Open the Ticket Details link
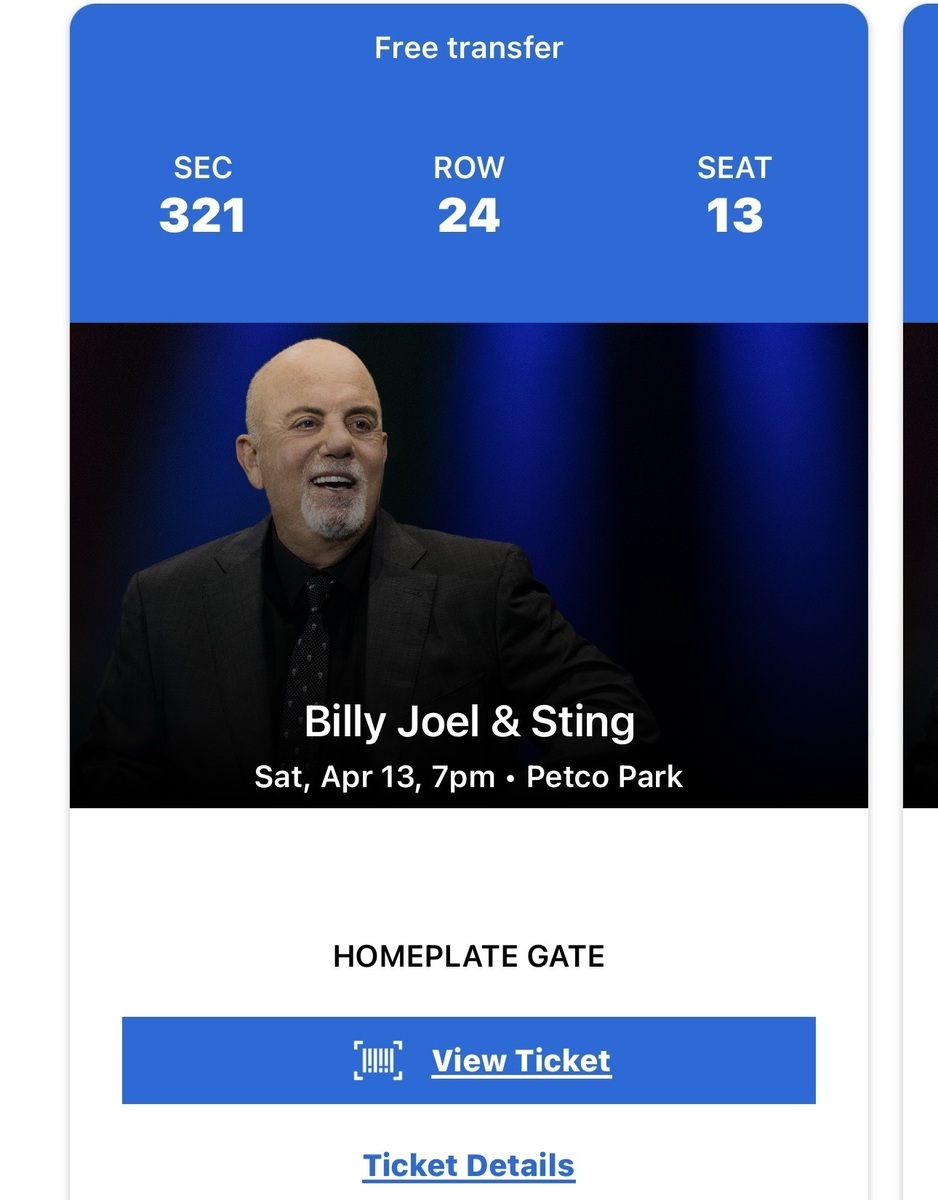The height and width of the screenshot is (1200, 938). pos(467,1165)
